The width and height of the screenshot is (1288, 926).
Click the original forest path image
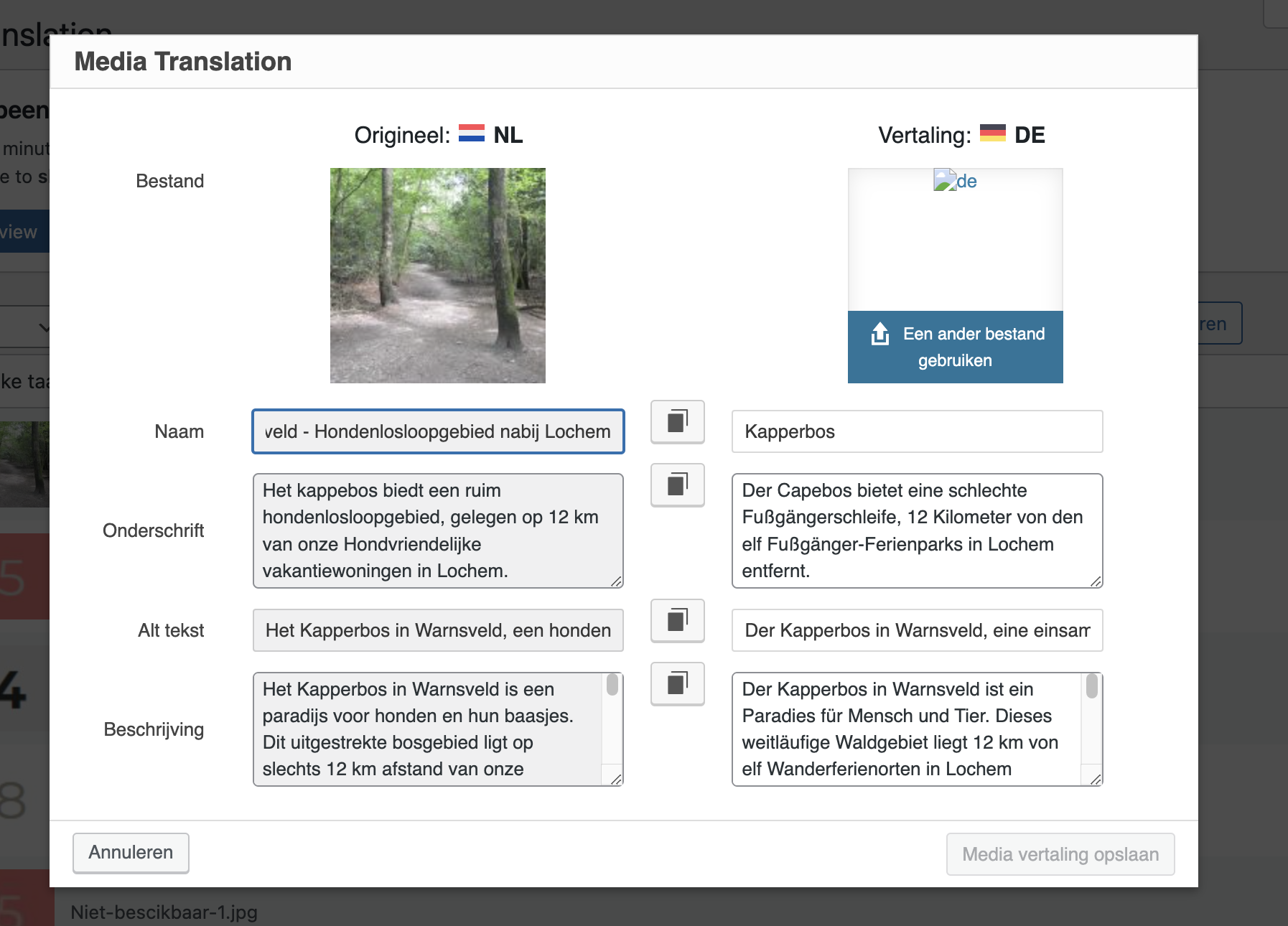438,276
